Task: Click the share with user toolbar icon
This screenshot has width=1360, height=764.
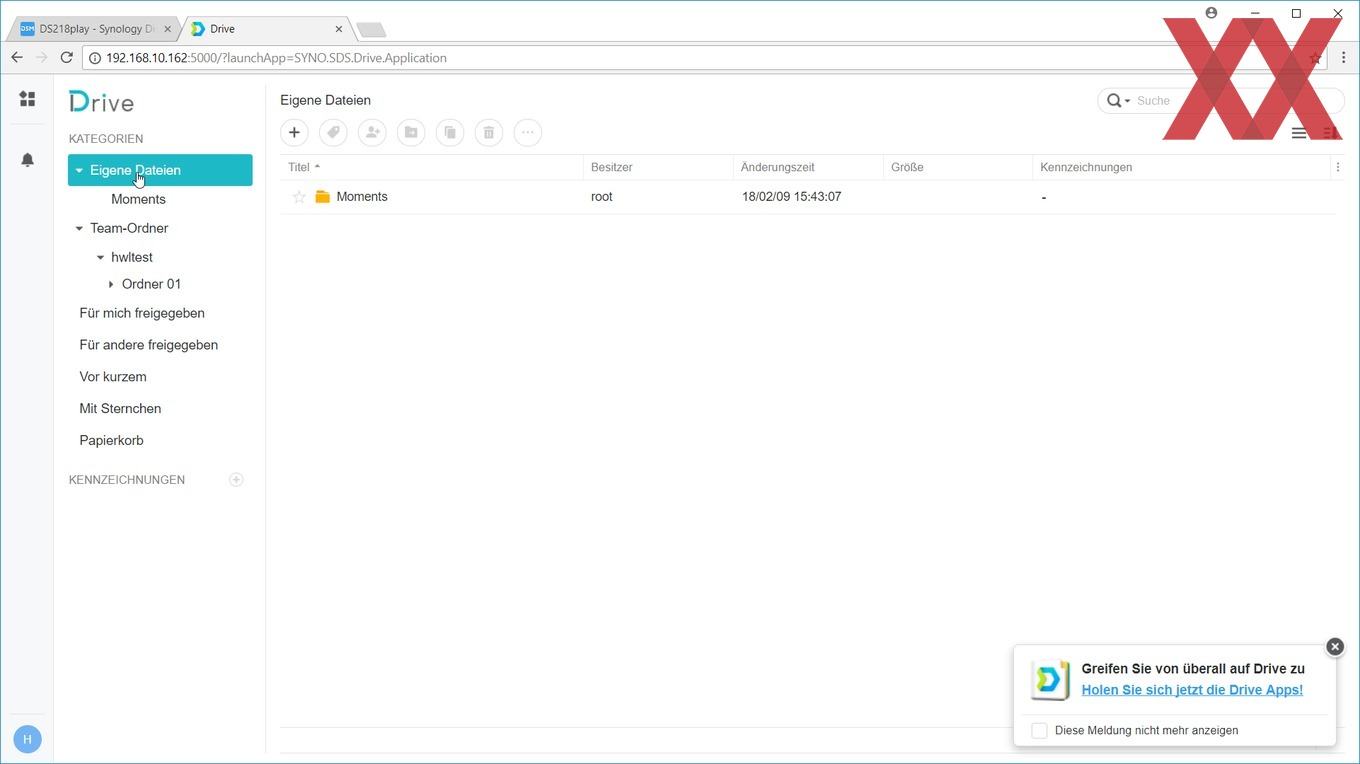Action: [372, 132]
